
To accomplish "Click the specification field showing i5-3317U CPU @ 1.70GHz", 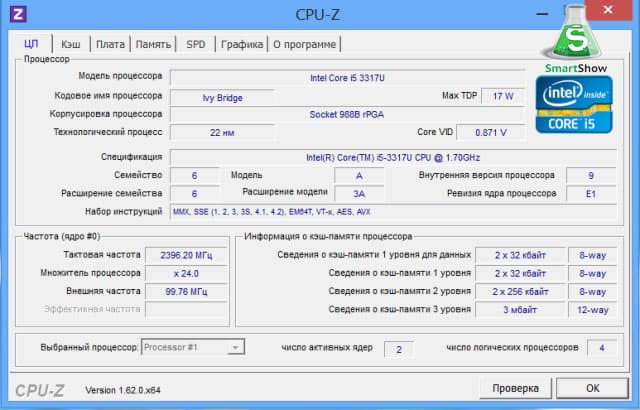I will coord(393,157).
